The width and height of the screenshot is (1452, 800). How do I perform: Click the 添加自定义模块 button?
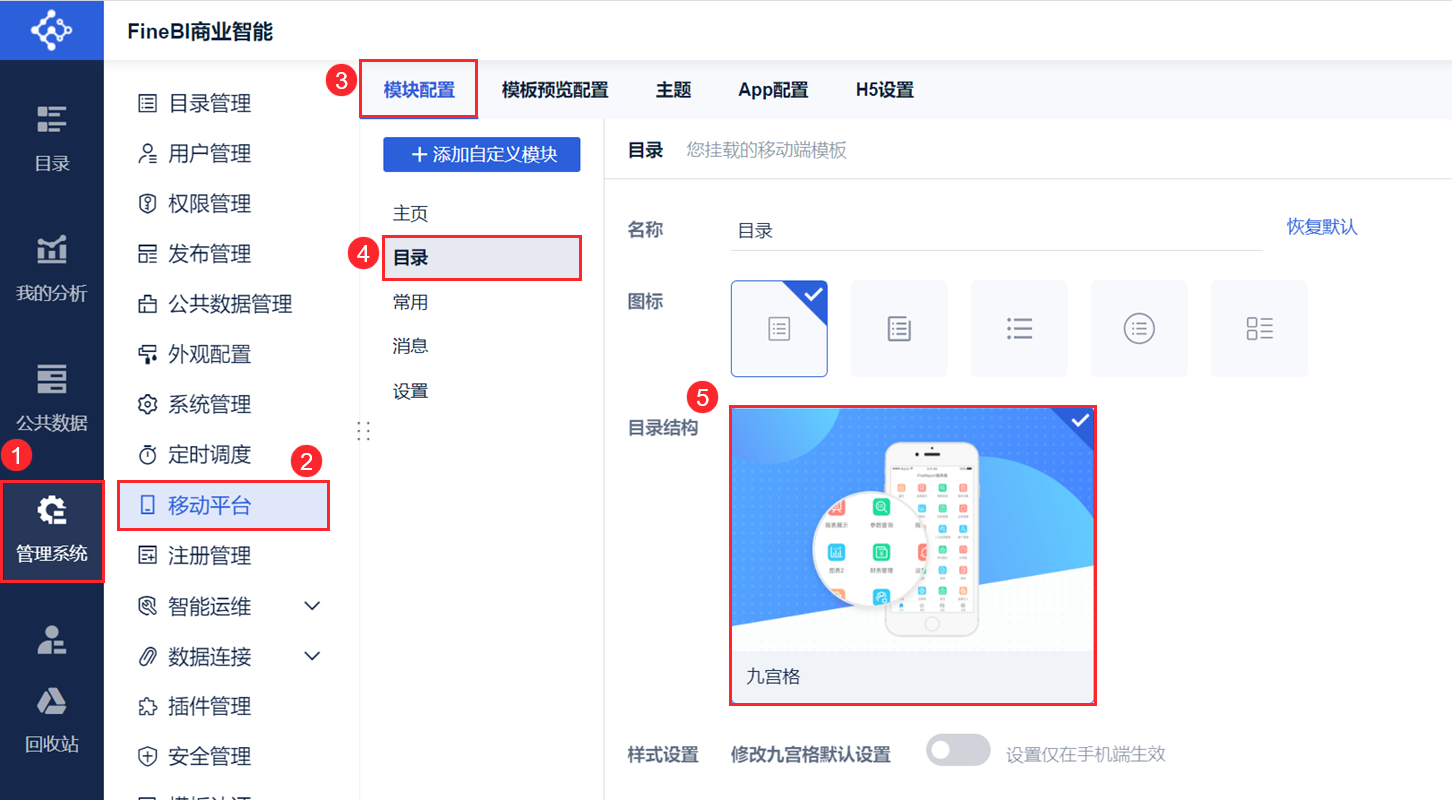click(x=481, y=154)
